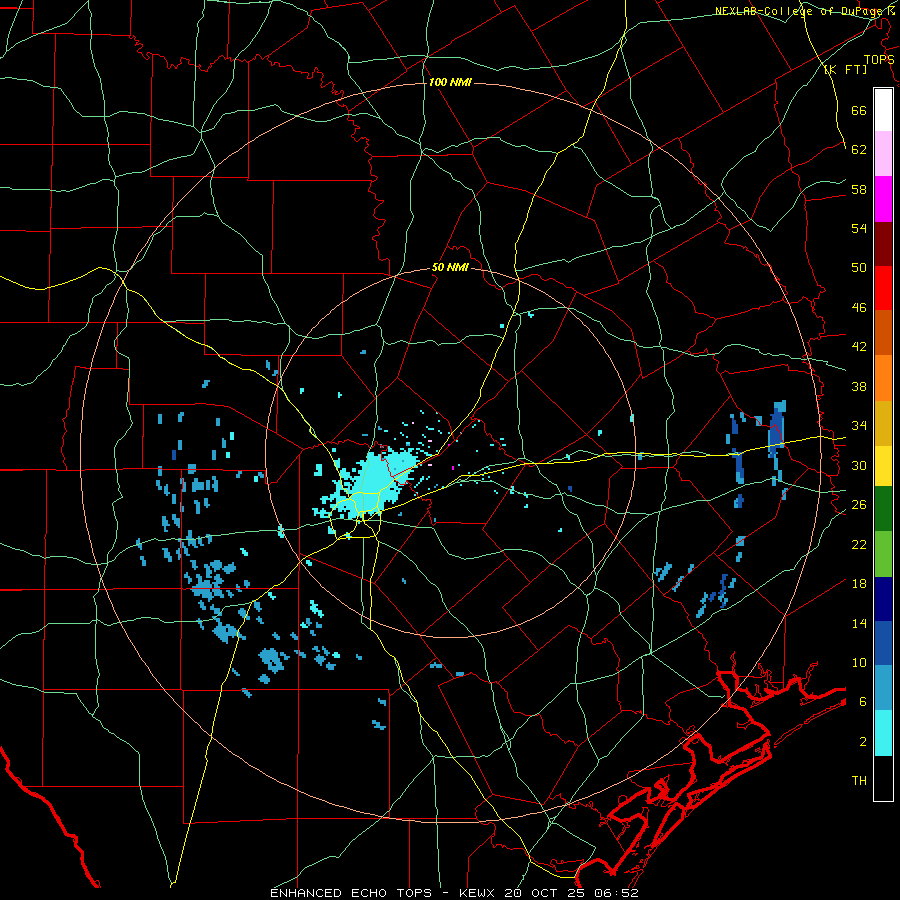Click the medium blue 10 kft legend swatch
The height and width of the screenshot is (900, 900).
(883, 643)
